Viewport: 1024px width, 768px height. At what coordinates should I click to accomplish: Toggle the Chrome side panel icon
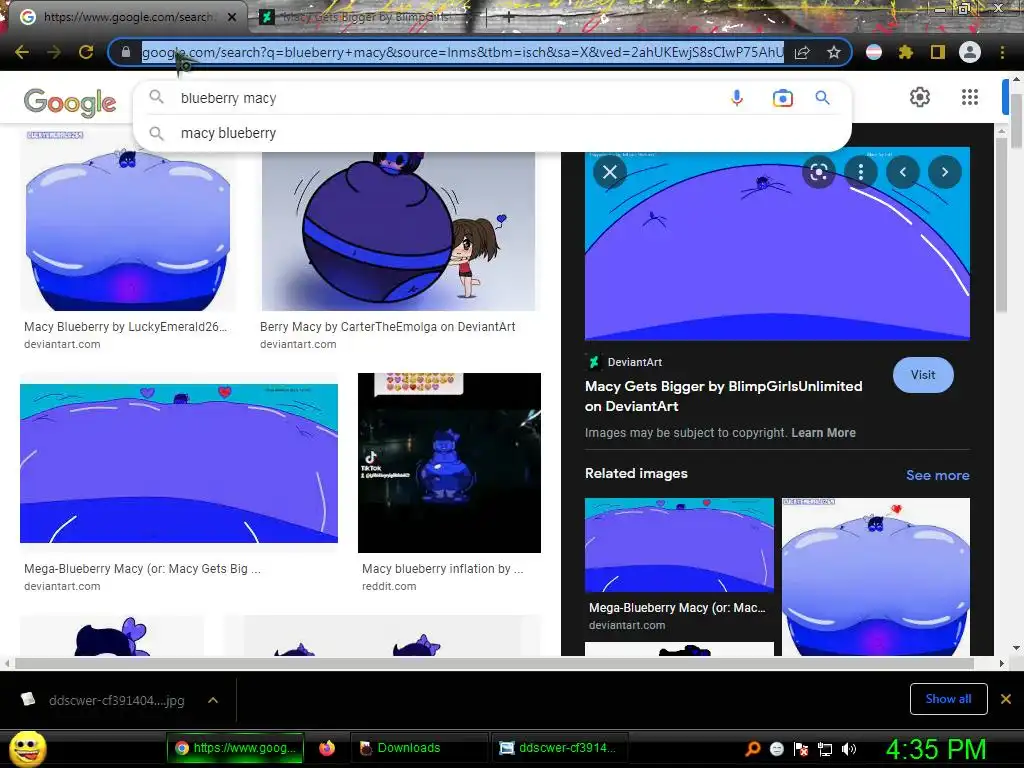click(x=938, y=52)
